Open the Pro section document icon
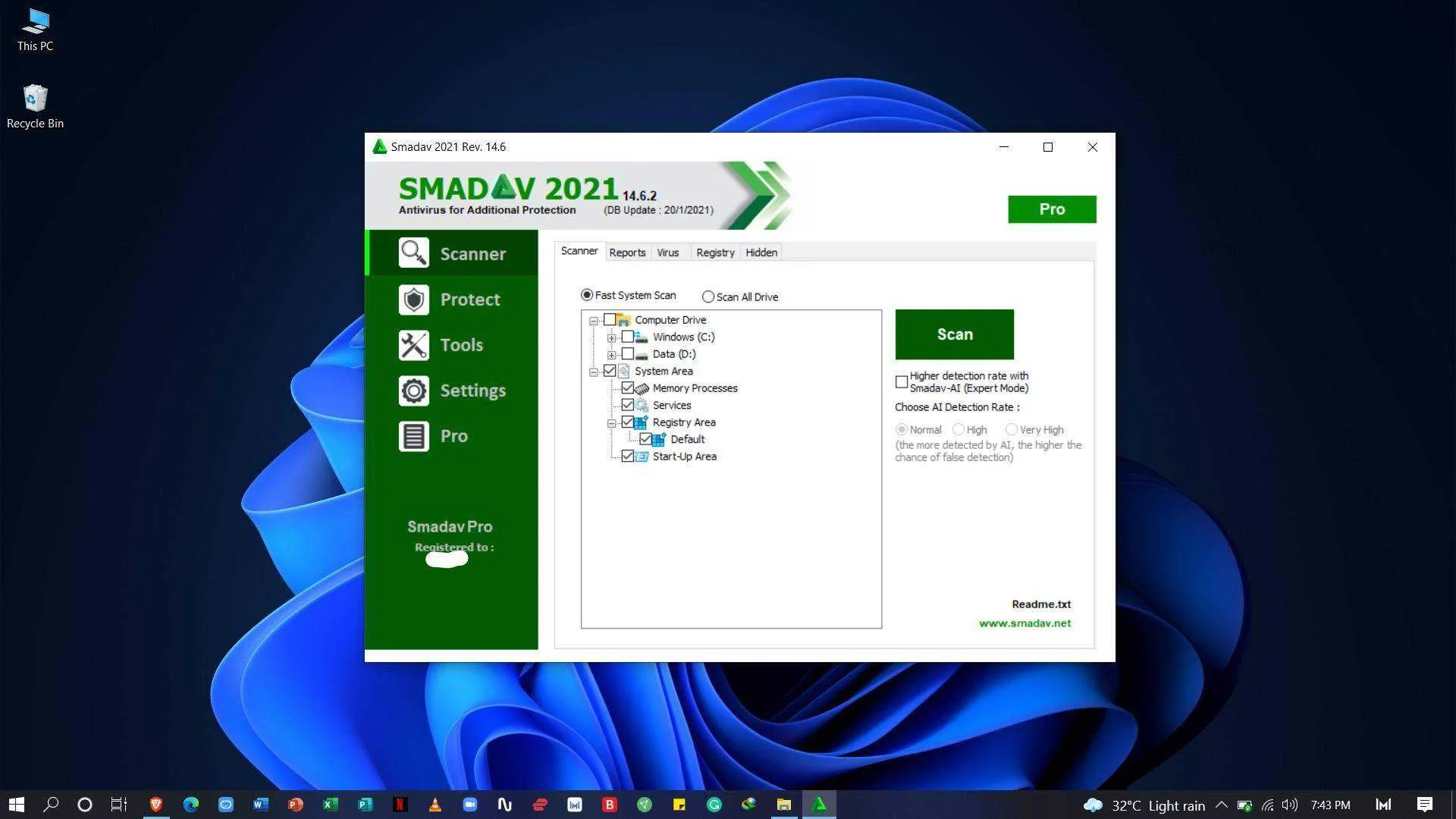Screen dimensions: 1456x819 click(414, 436)
